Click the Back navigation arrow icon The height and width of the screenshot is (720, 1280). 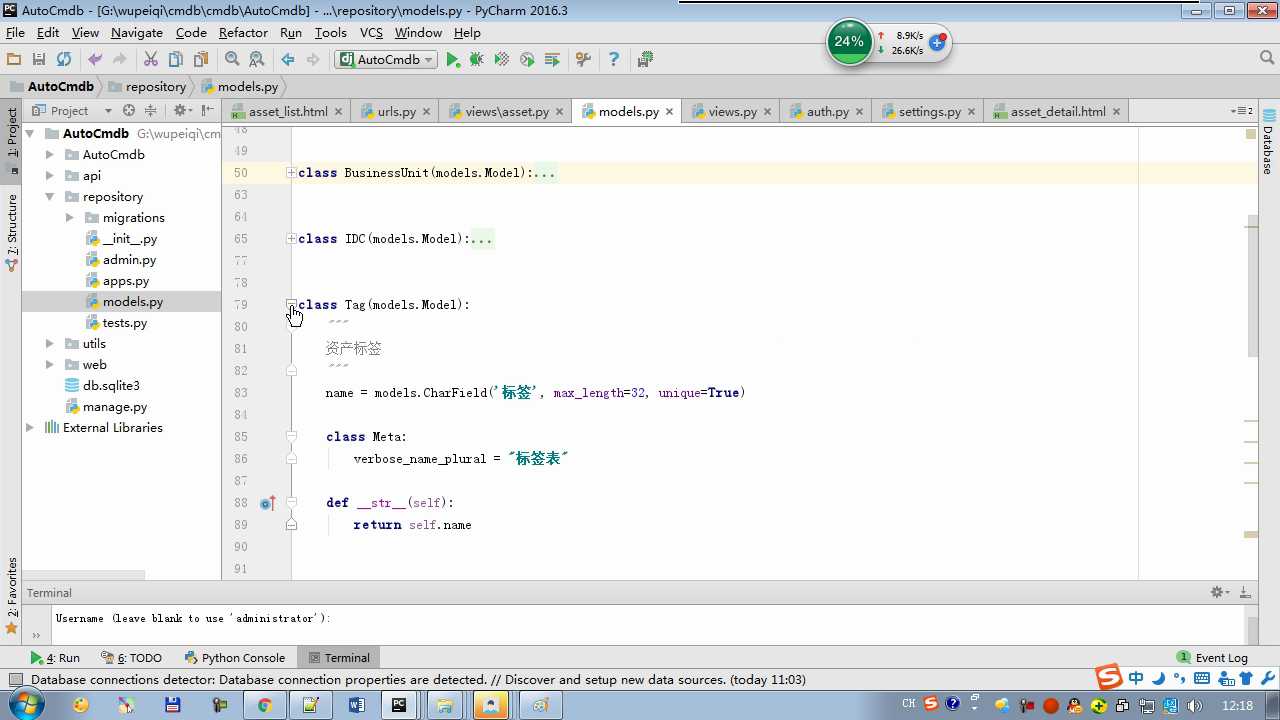(x=288, y=59)
